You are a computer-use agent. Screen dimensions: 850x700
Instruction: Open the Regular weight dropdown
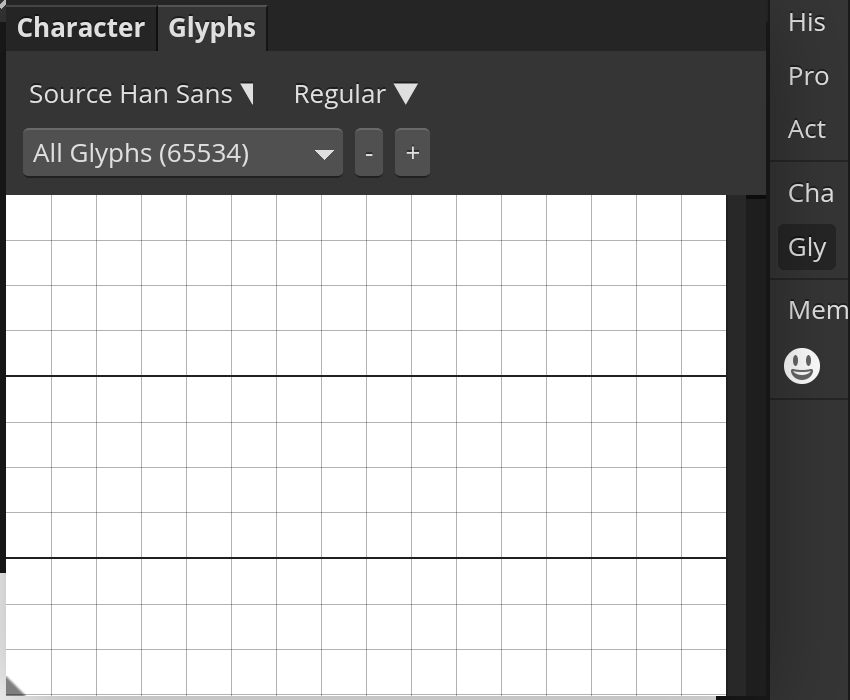(x=354, y=93)
